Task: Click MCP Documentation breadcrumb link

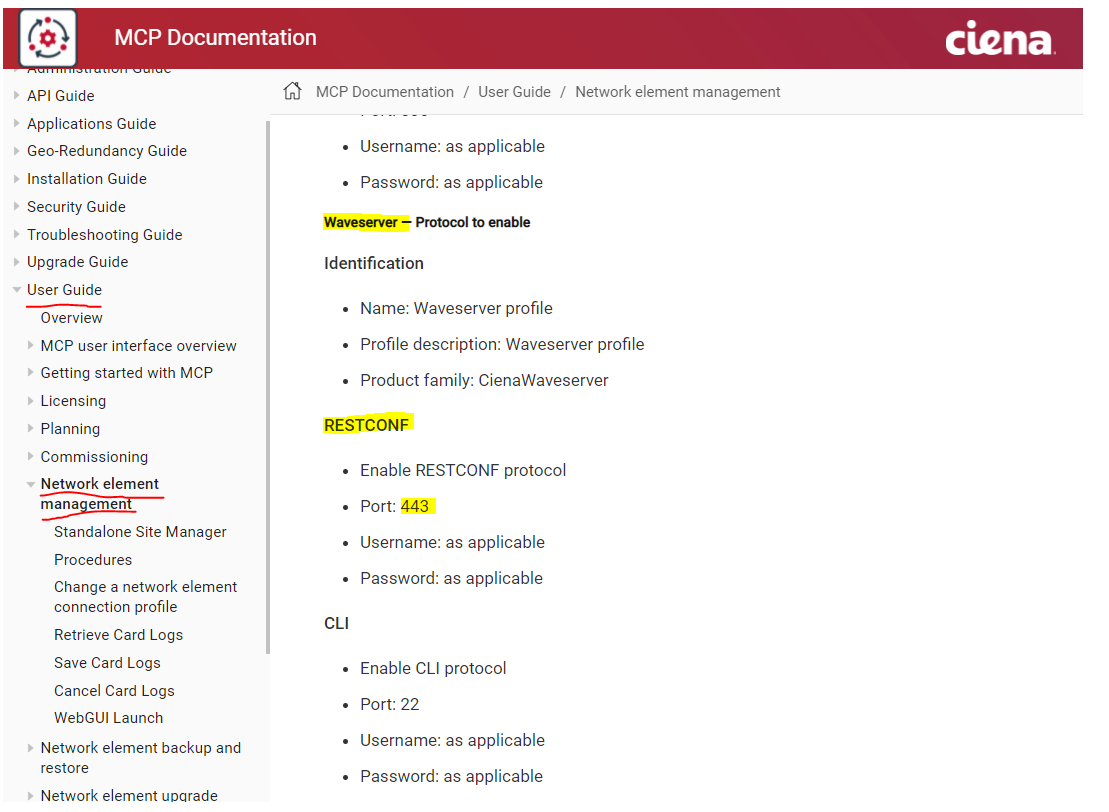Action: click(x=384, y=92)
